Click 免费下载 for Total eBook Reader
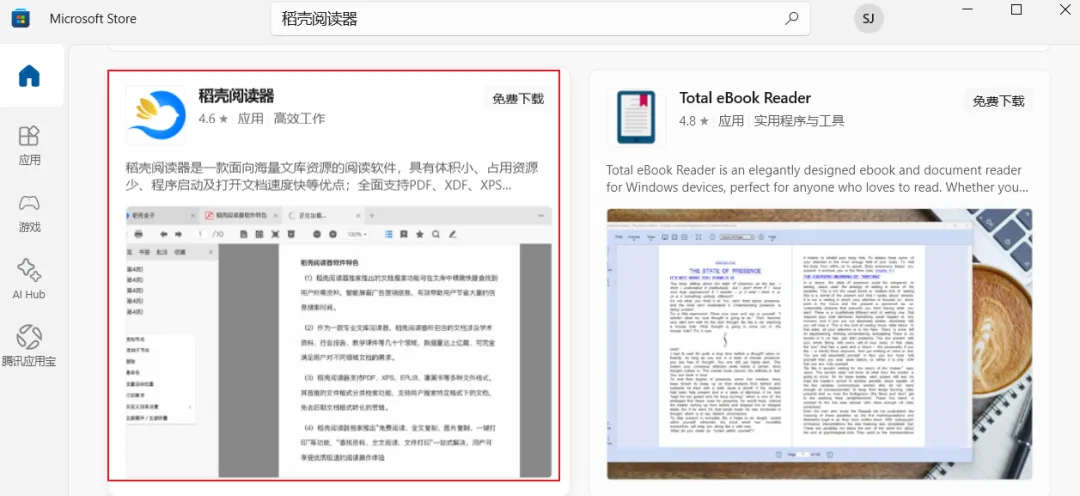 999,102
